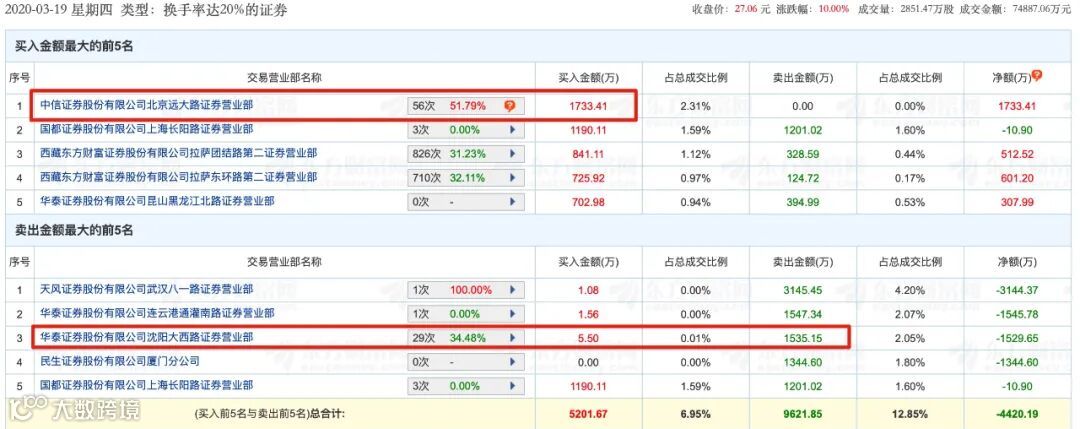
Task: Click net amount -1545.78
Action: pos(1018,314)
